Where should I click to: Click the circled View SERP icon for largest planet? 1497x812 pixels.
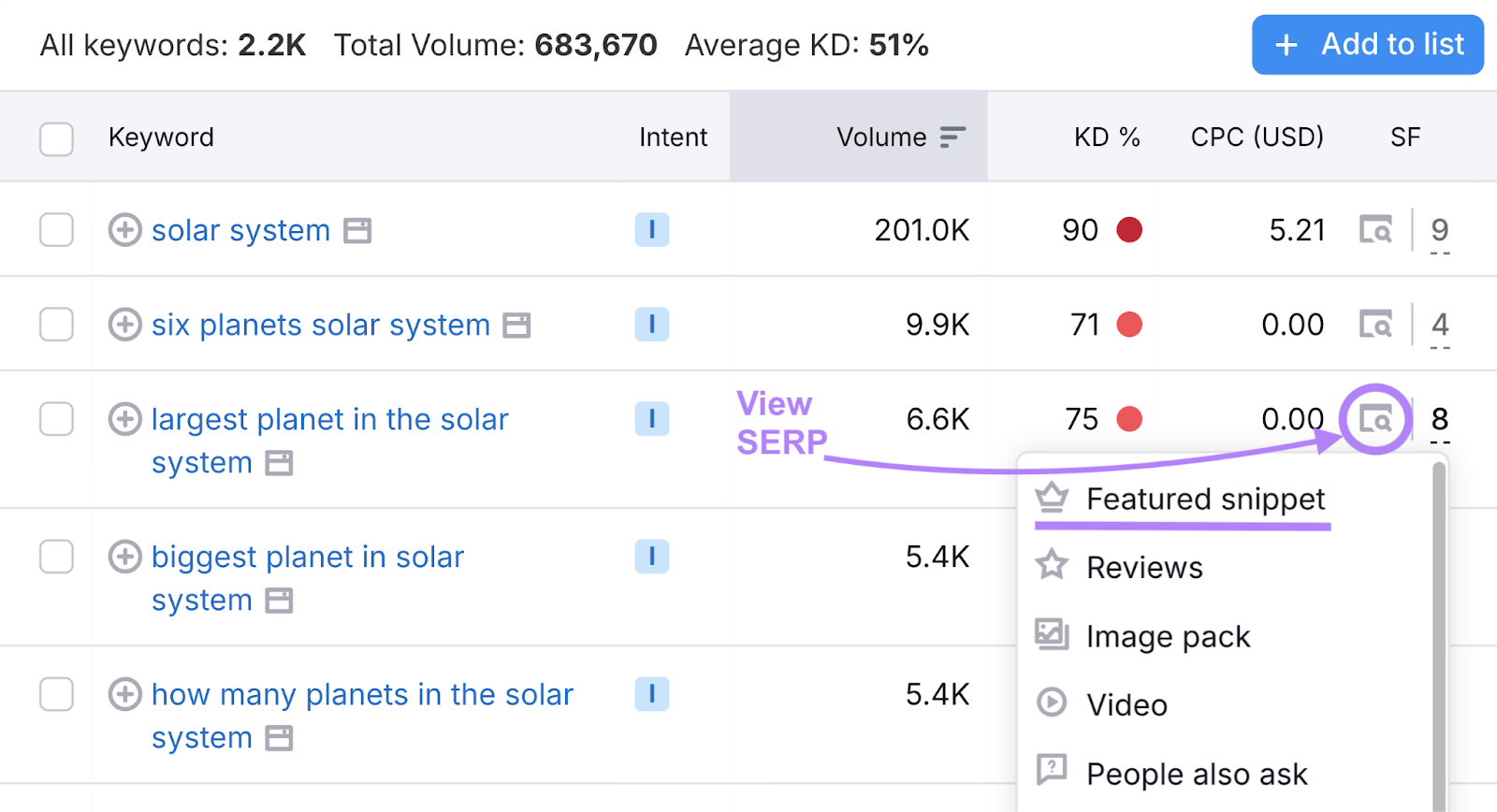click(1375, 419)
